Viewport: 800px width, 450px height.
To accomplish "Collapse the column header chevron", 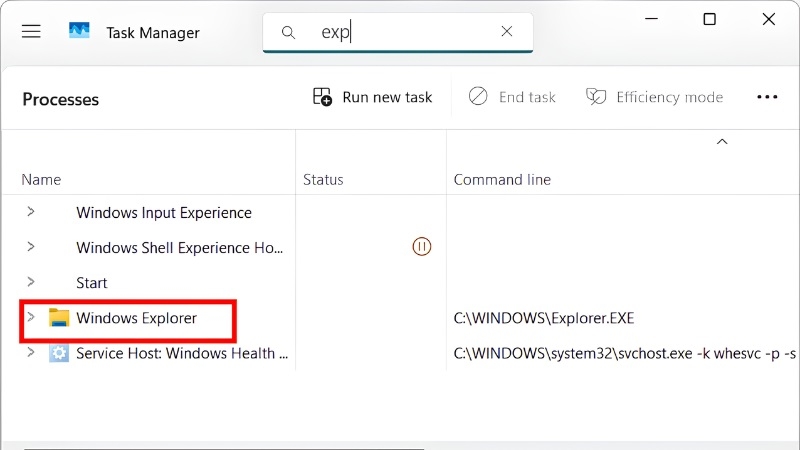I will 722,141.
